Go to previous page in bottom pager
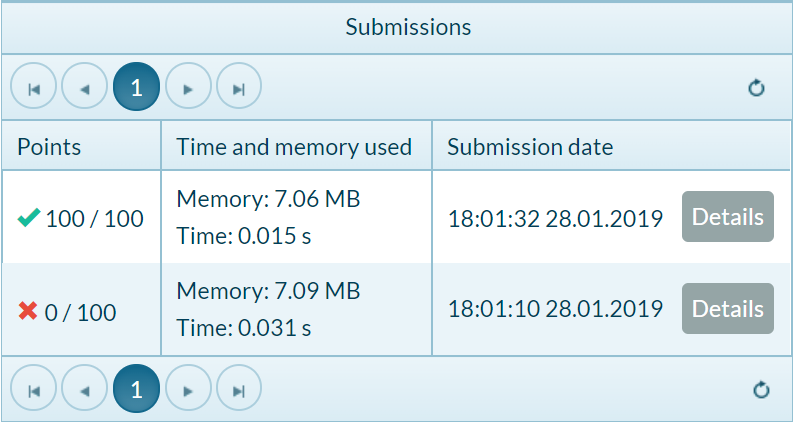 pyautogui.click(x=85, y=388)
